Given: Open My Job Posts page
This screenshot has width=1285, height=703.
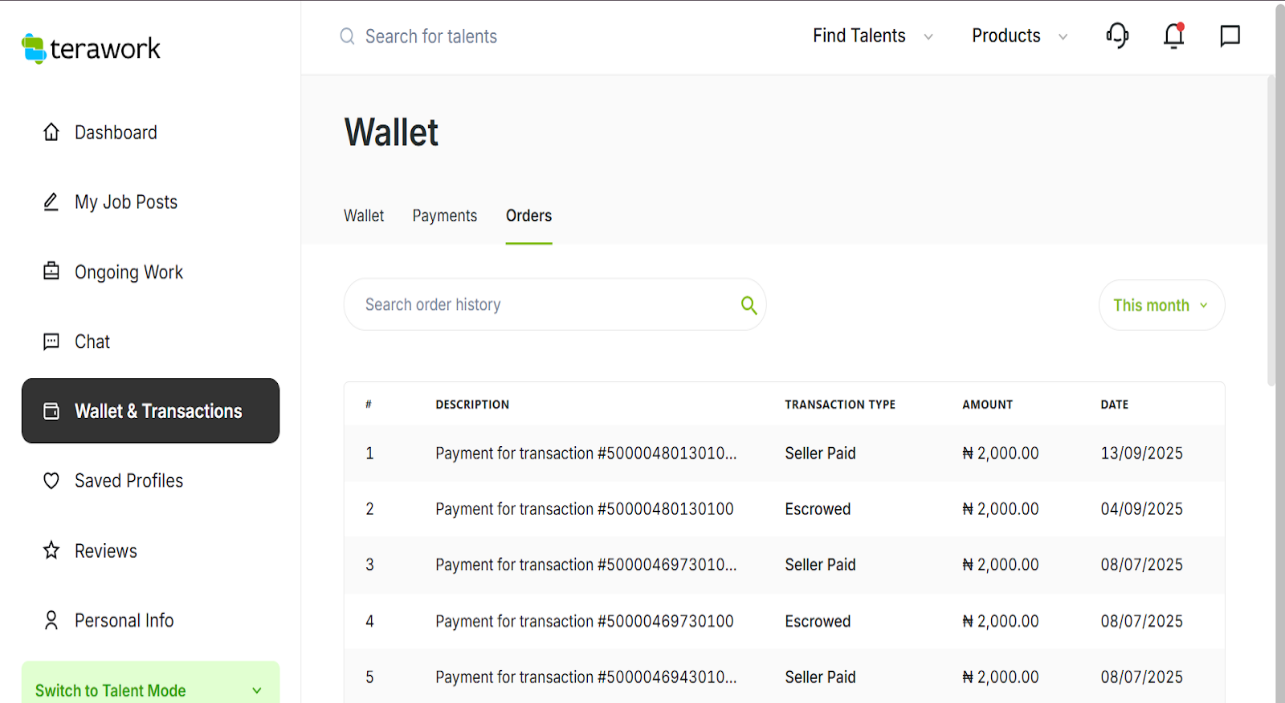Looking at the screenshot, I should point(125,202).
